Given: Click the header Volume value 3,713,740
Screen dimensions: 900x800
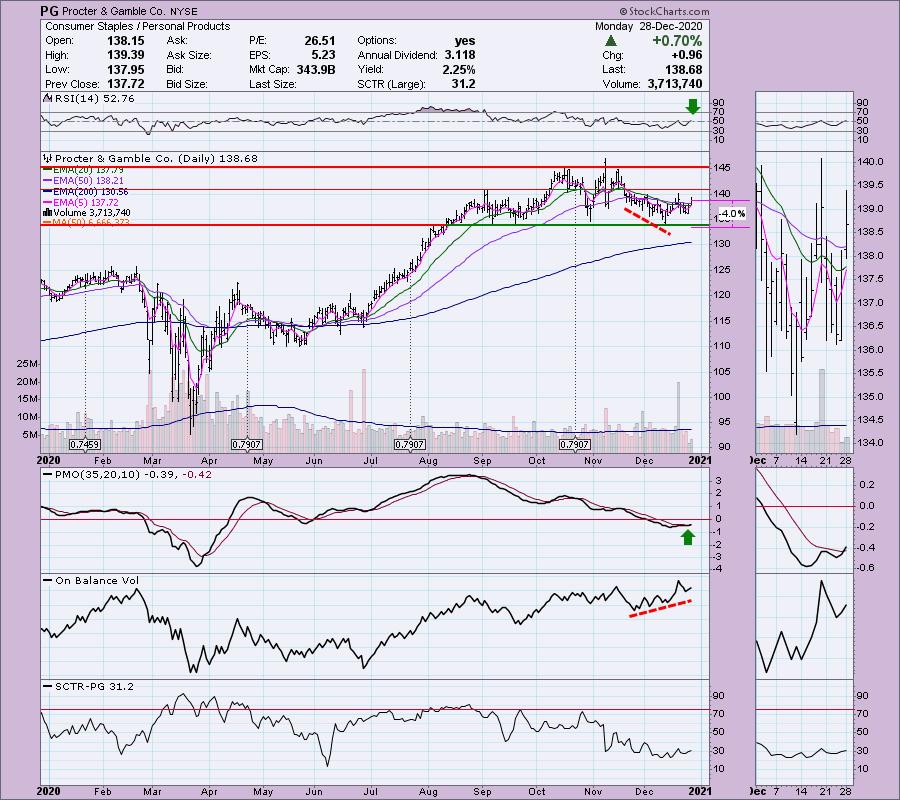Looking at the screenshot, I should [674, 84].
